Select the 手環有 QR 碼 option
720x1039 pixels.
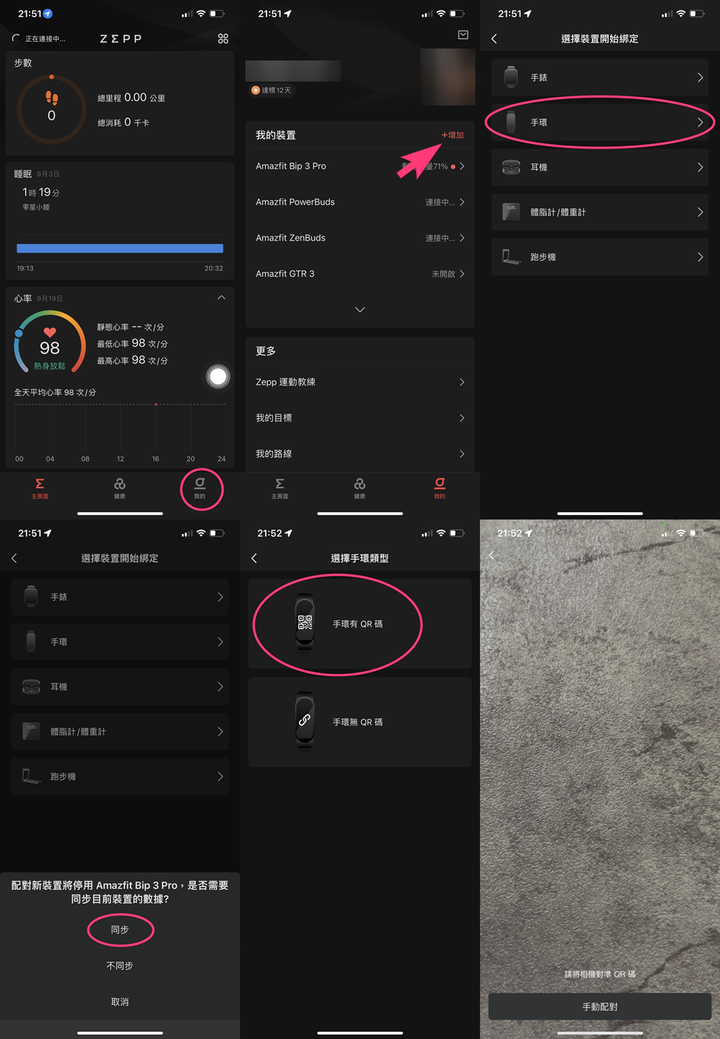point(360,624)
